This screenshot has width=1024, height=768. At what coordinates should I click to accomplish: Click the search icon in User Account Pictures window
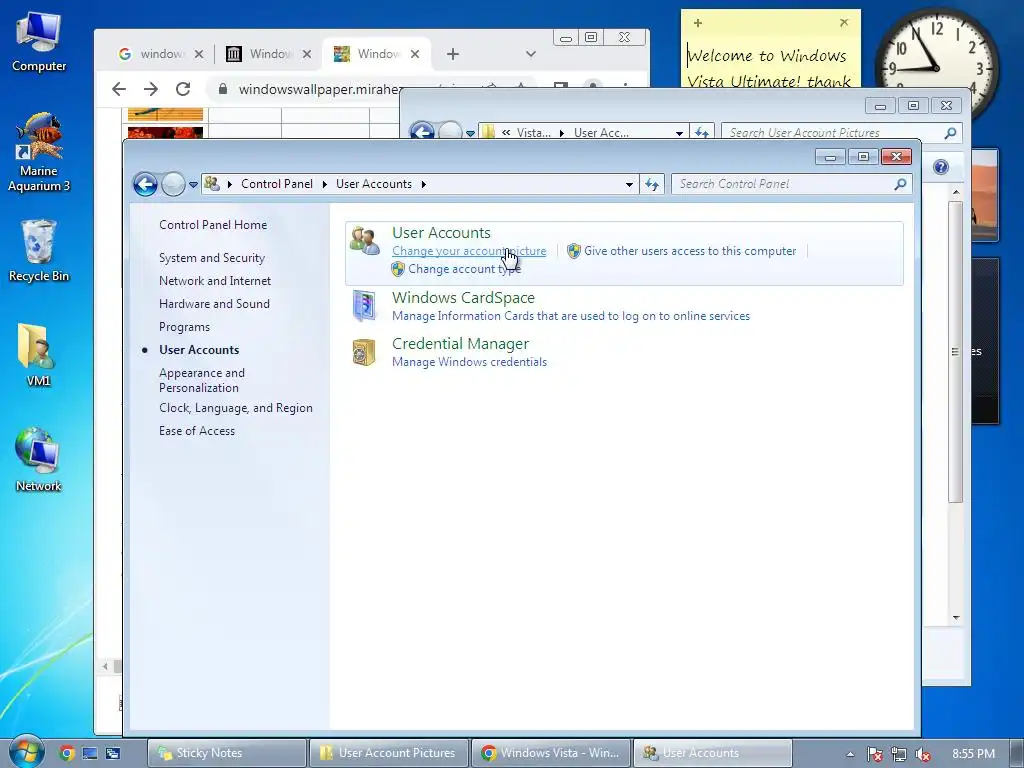(950, 133)
